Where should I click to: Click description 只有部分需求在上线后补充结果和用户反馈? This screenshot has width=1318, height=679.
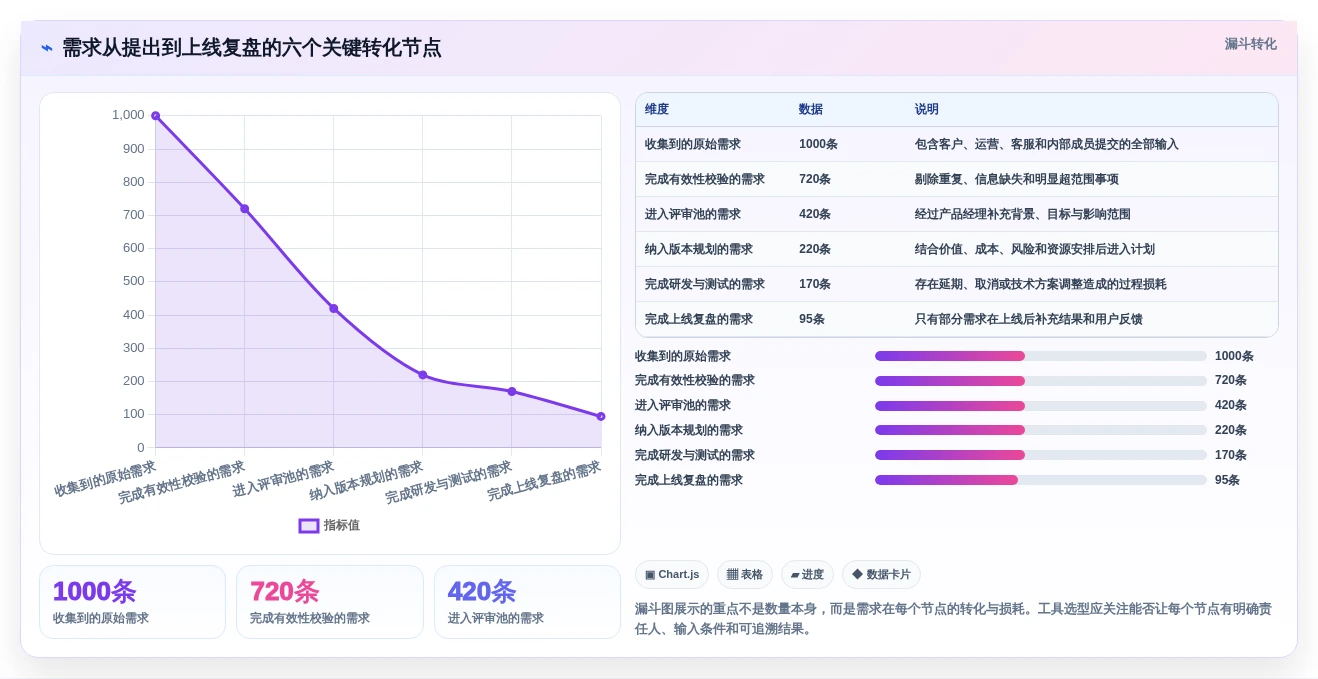pyautogui.click(x=1029, y=319)
